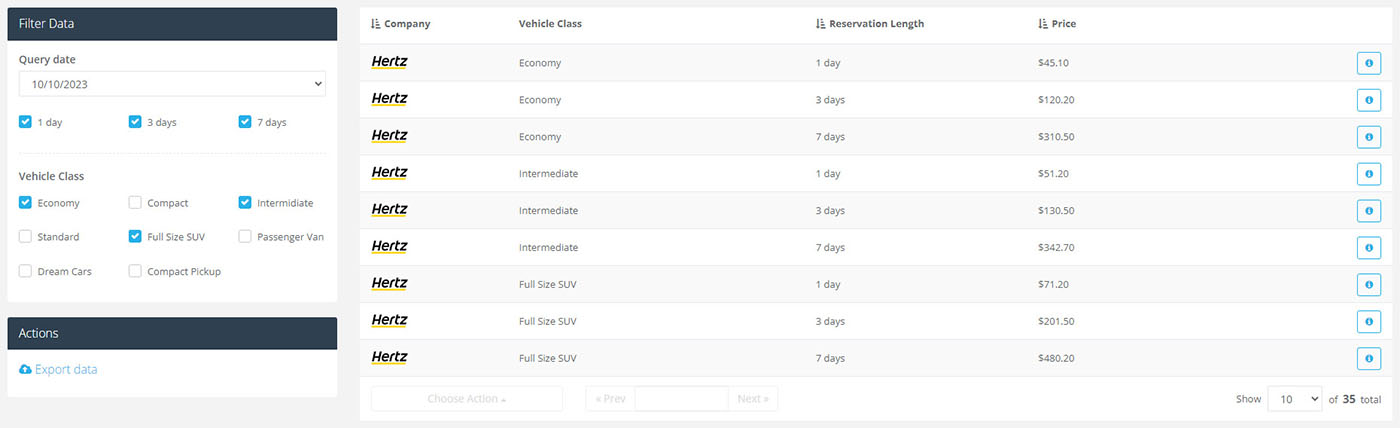Viewport: 1400px width, 428px height.
Task: Sort by Reservation Length column
Action: pos(870,24)
